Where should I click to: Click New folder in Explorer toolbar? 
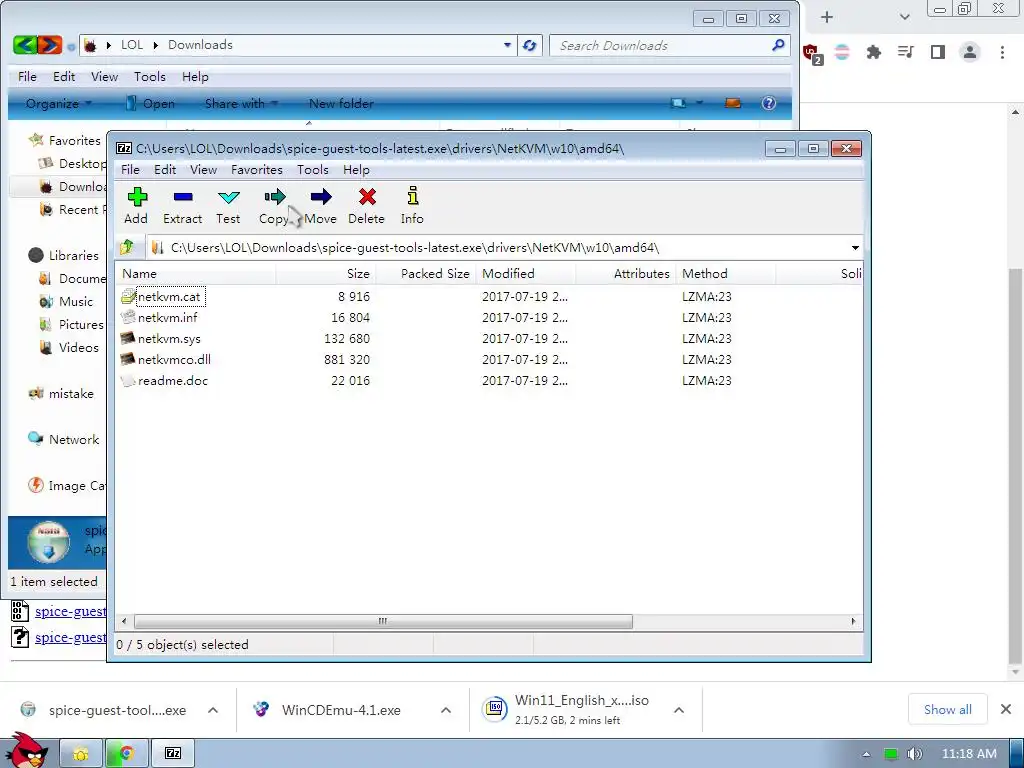[x=341, y=103]
